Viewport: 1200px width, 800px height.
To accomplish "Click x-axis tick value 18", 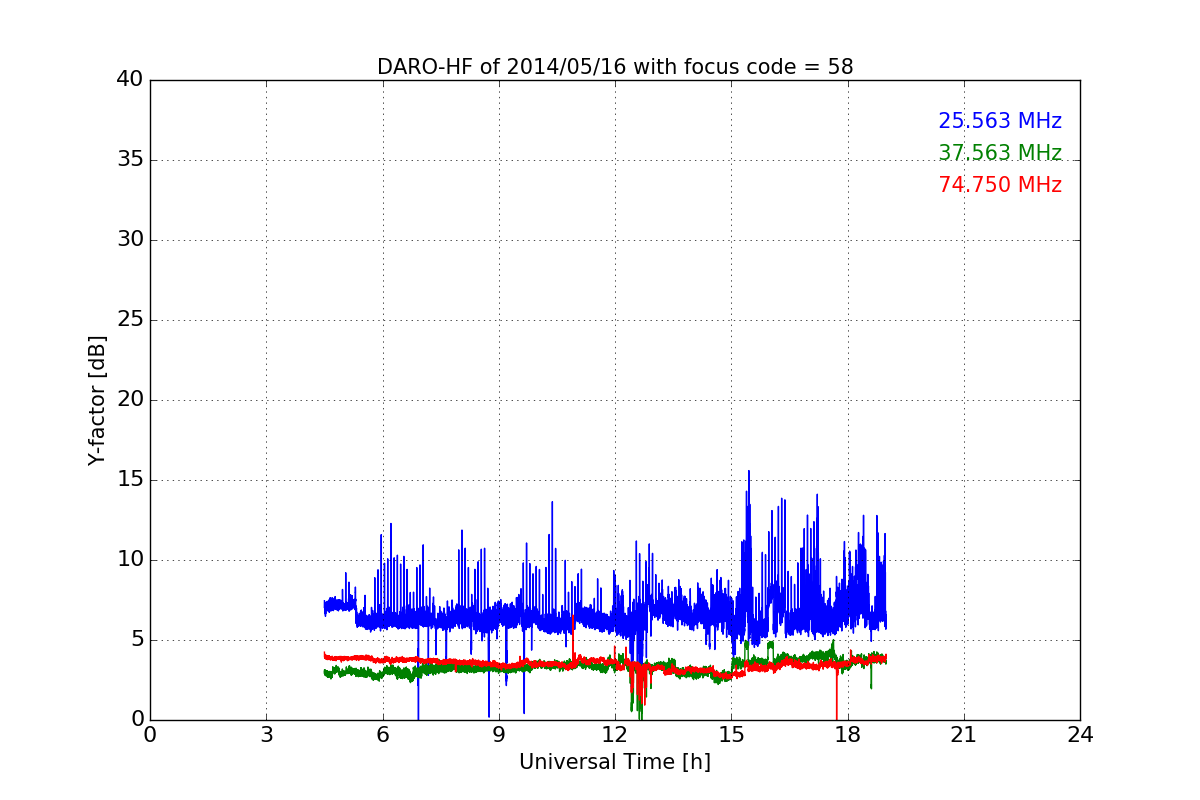I will click(x=848, y=734).
